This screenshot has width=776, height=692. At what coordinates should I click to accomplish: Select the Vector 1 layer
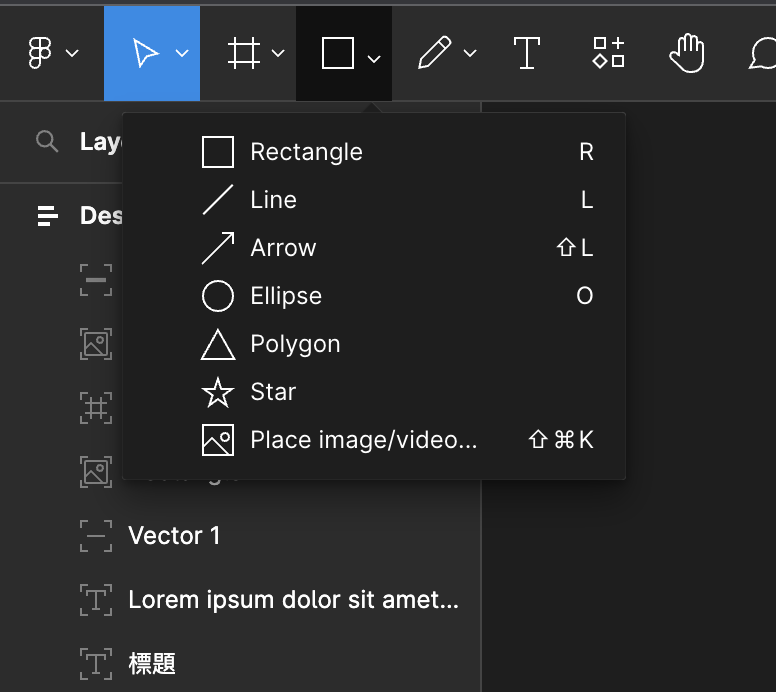(x=174, y=536)
